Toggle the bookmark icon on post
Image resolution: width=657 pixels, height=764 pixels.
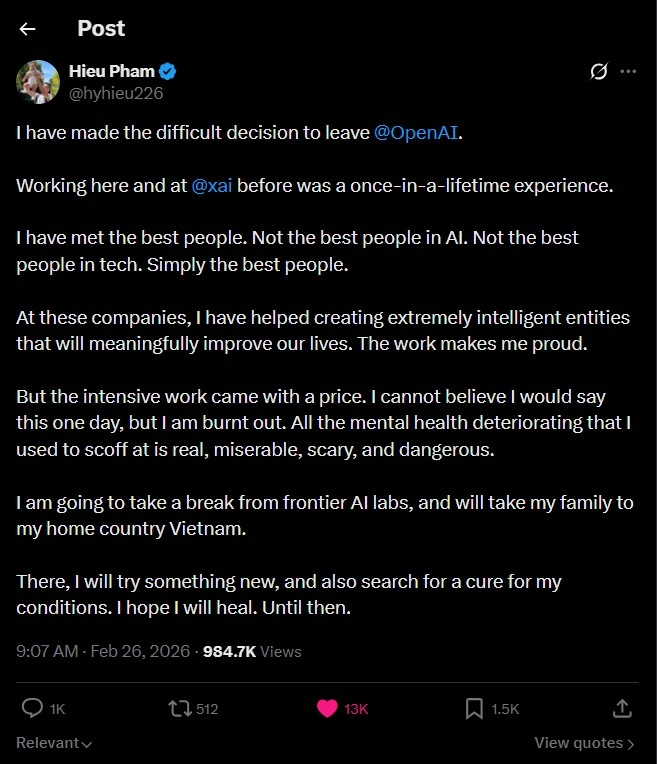click(x=474, y=708)
